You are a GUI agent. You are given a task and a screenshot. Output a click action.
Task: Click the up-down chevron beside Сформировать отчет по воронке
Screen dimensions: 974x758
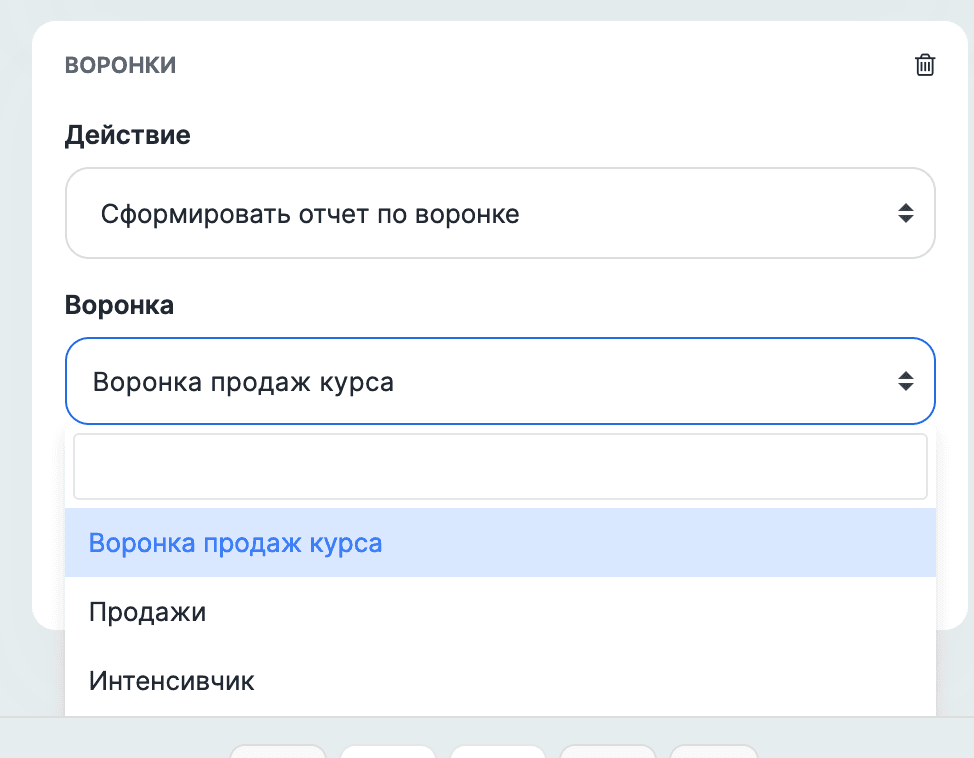906,212
